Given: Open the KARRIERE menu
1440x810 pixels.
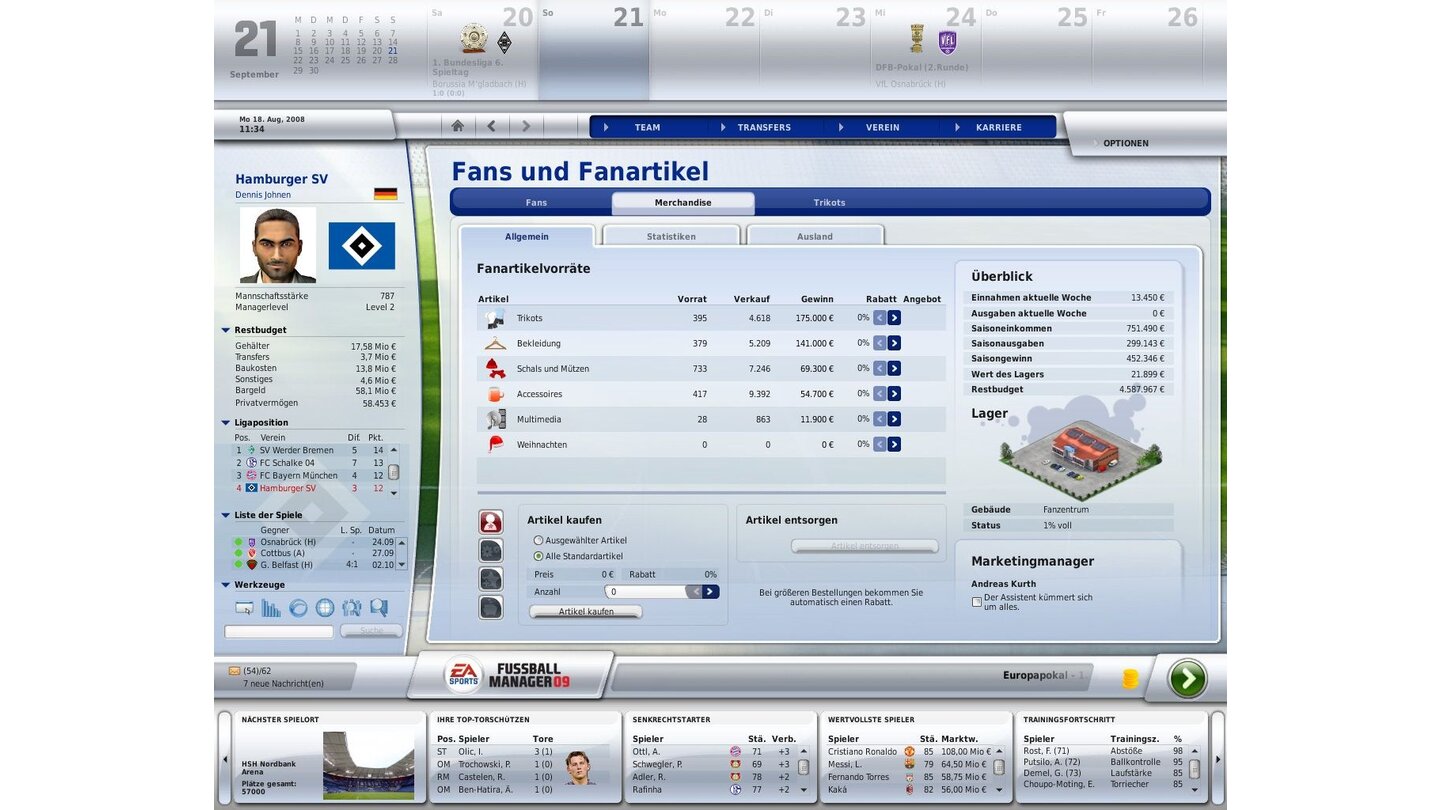Looking at the screenshot, I should click(x=999, y=127).
